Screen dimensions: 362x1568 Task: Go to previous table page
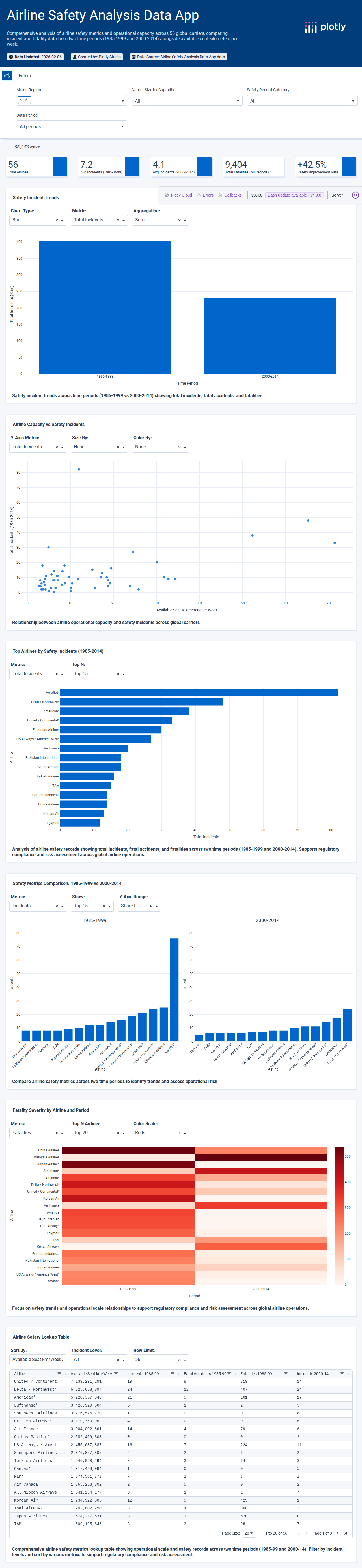306,1533
